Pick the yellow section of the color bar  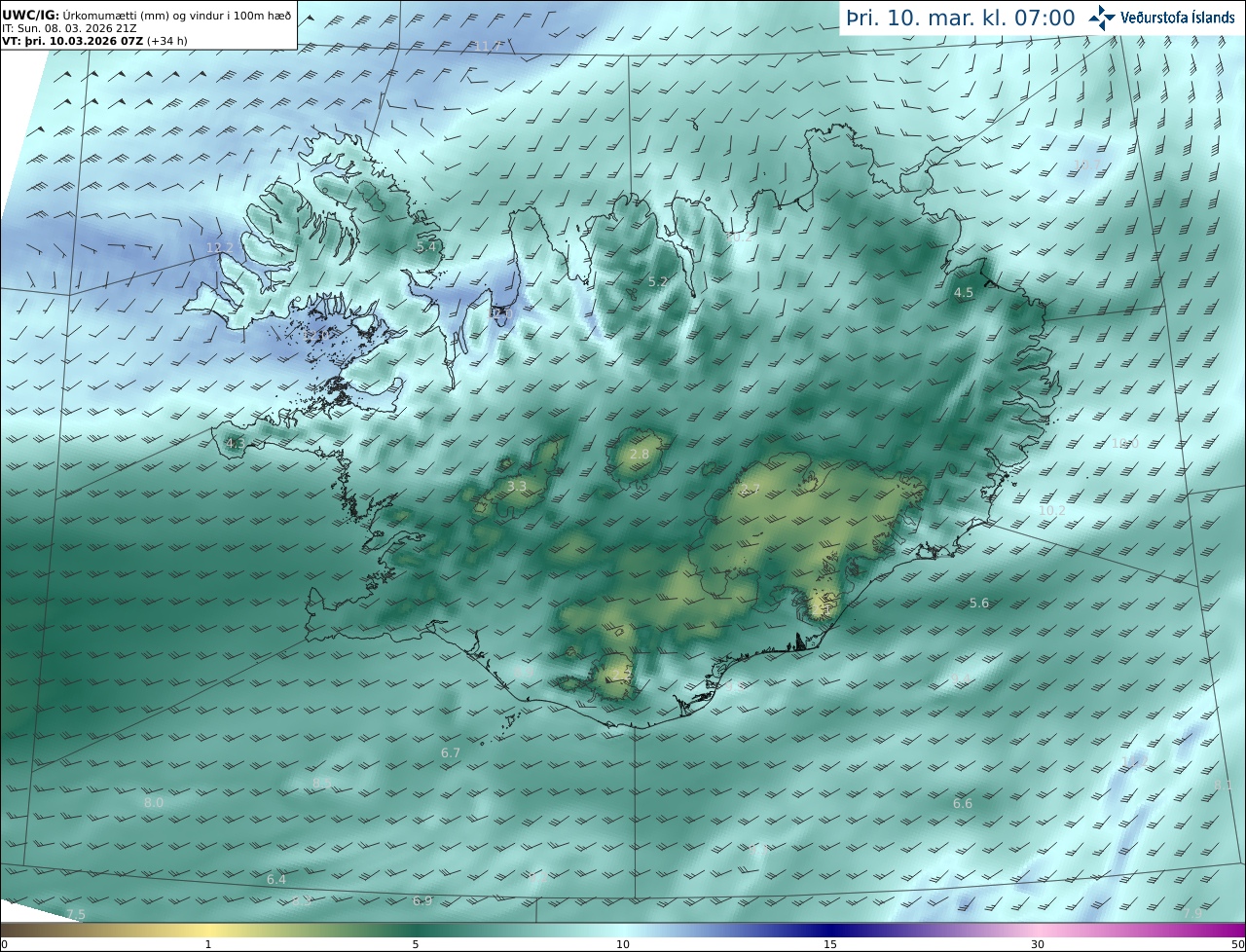coord(209,930)
